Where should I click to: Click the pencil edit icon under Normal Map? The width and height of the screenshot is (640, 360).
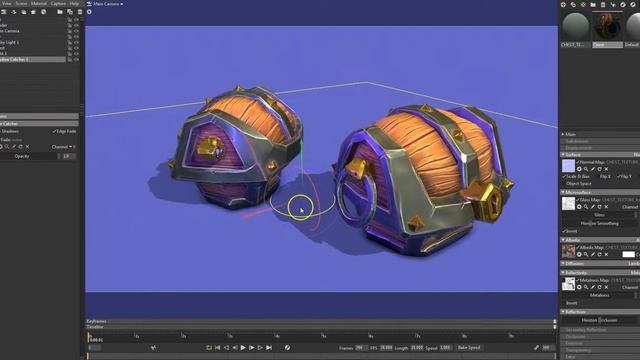(x=593, y=169)
